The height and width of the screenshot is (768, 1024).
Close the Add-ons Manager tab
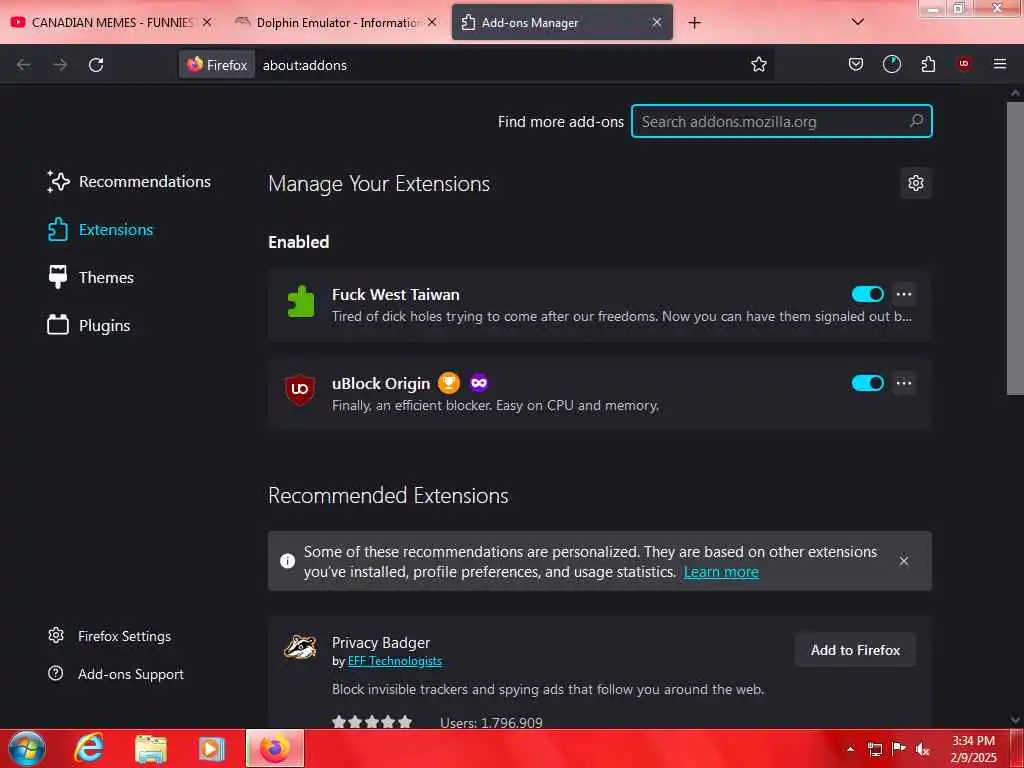click(x=657, y=22)
